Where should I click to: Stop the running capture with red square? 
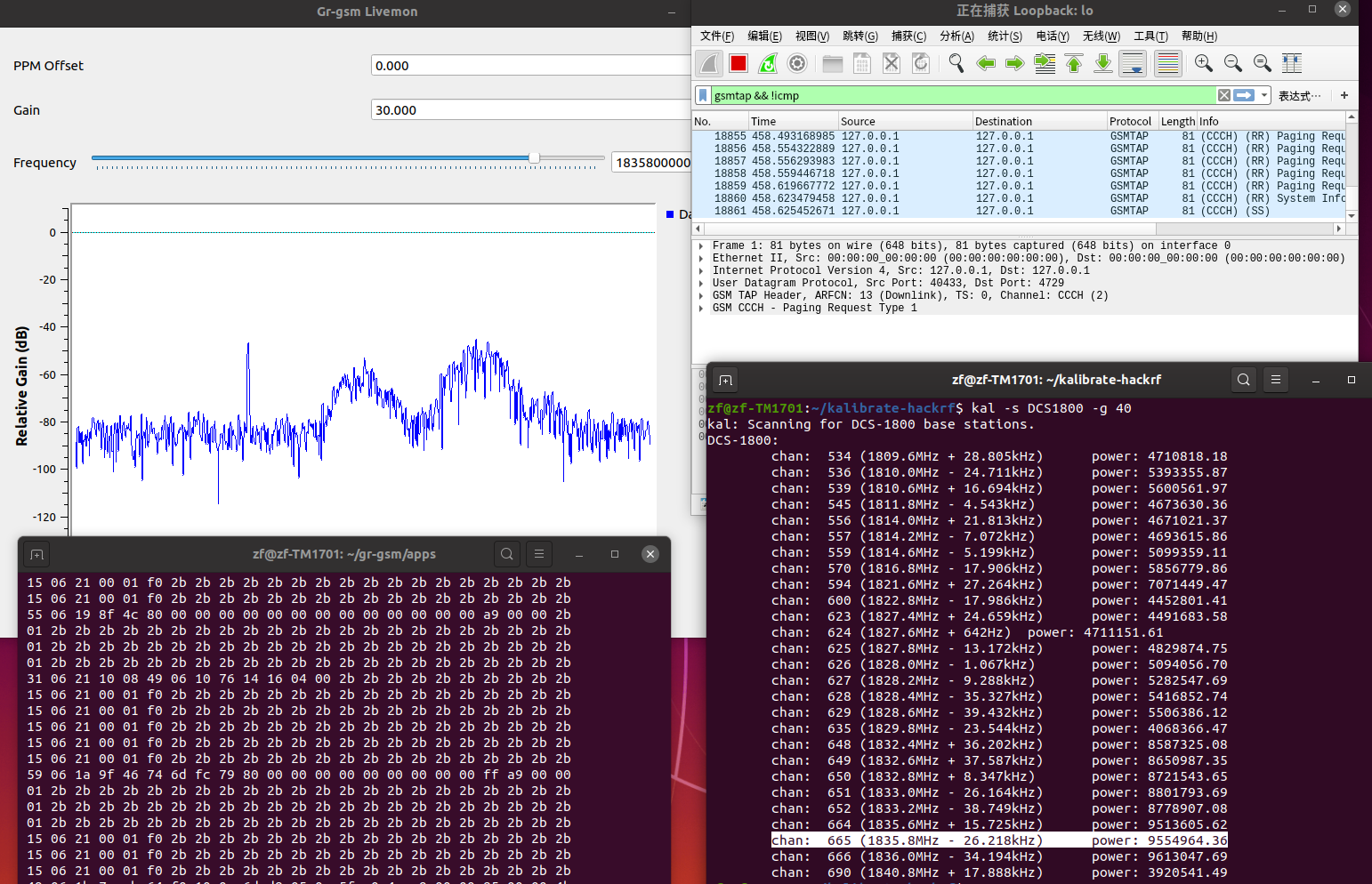[x=738, y=63]
